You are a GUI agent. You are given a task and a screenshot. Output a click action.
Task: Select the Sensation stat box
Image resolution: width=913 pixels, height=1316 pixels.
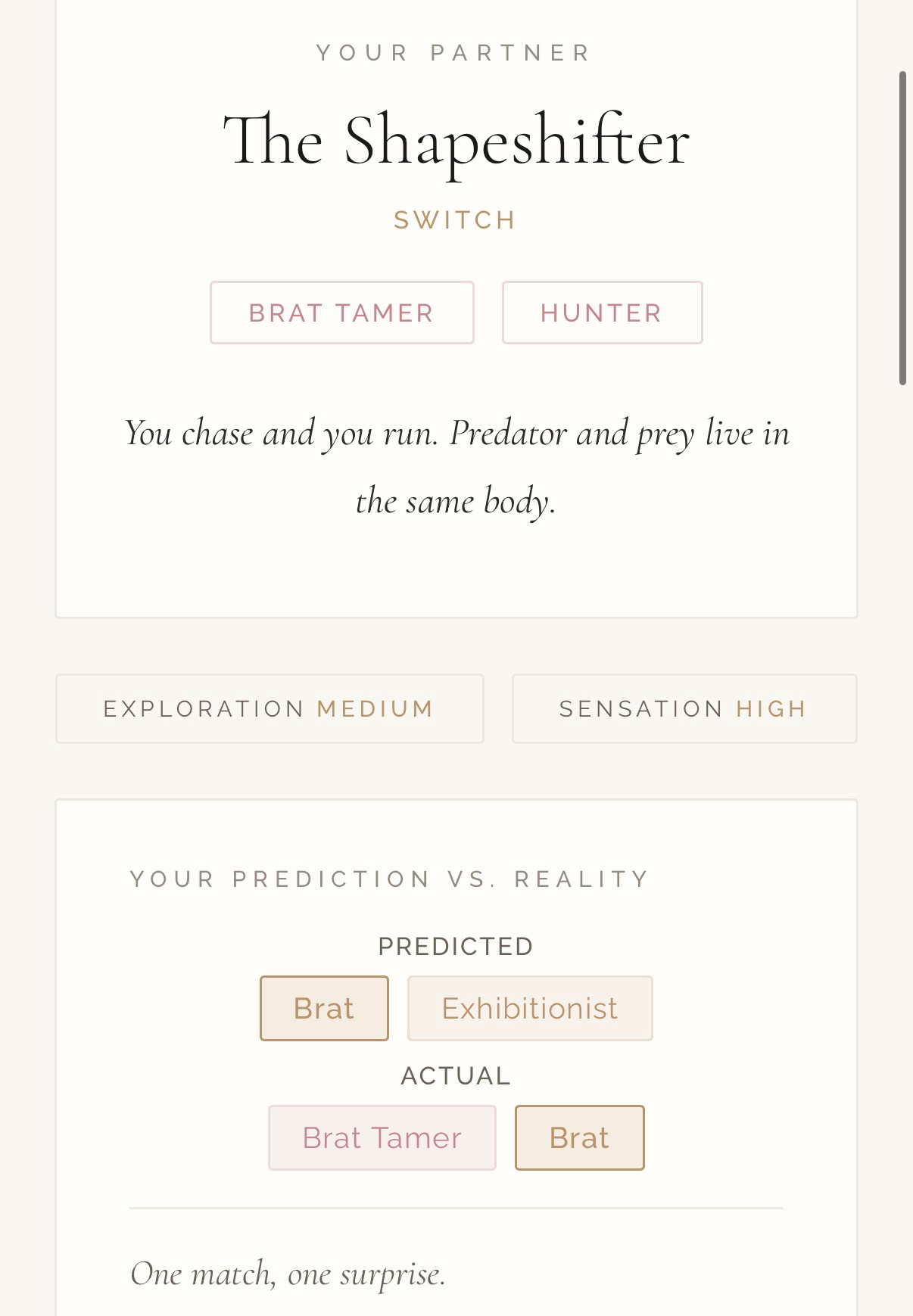pos(684,708)
